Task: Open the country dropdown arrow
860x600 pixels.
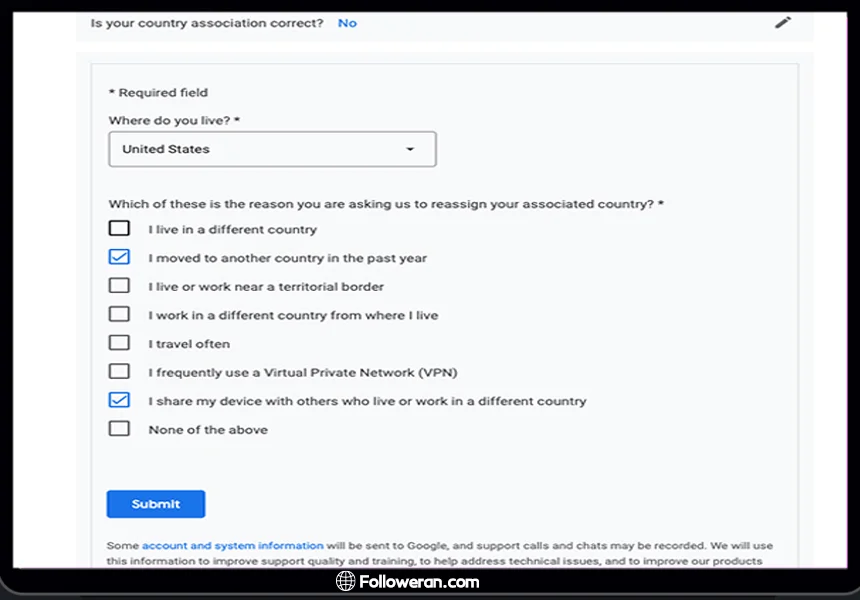Action: [410, 150]
